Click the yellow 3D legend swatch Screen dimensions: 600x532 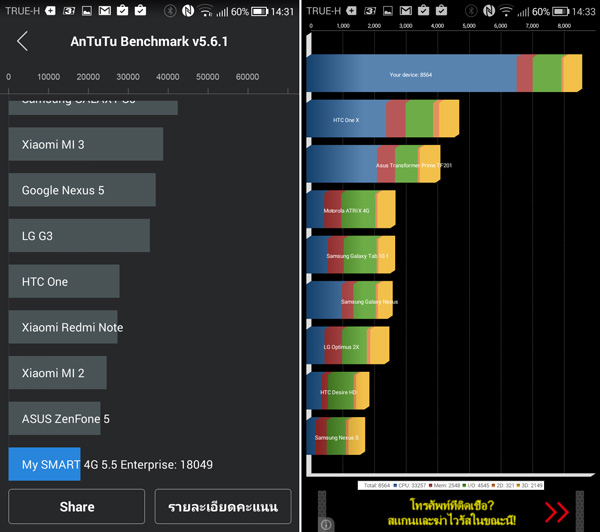coord(518,485)
